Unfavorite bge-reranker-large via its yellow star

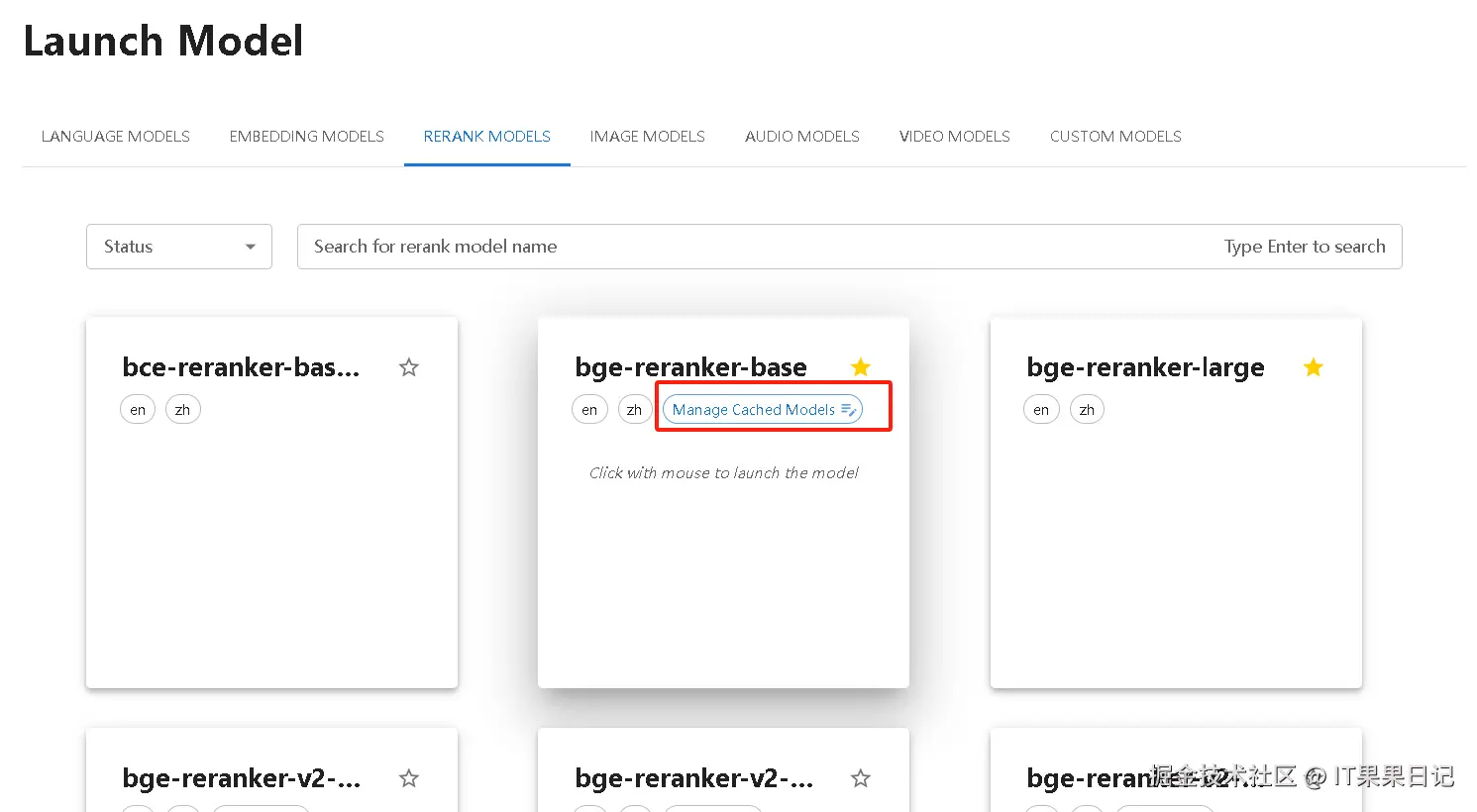pos(1314,367)
